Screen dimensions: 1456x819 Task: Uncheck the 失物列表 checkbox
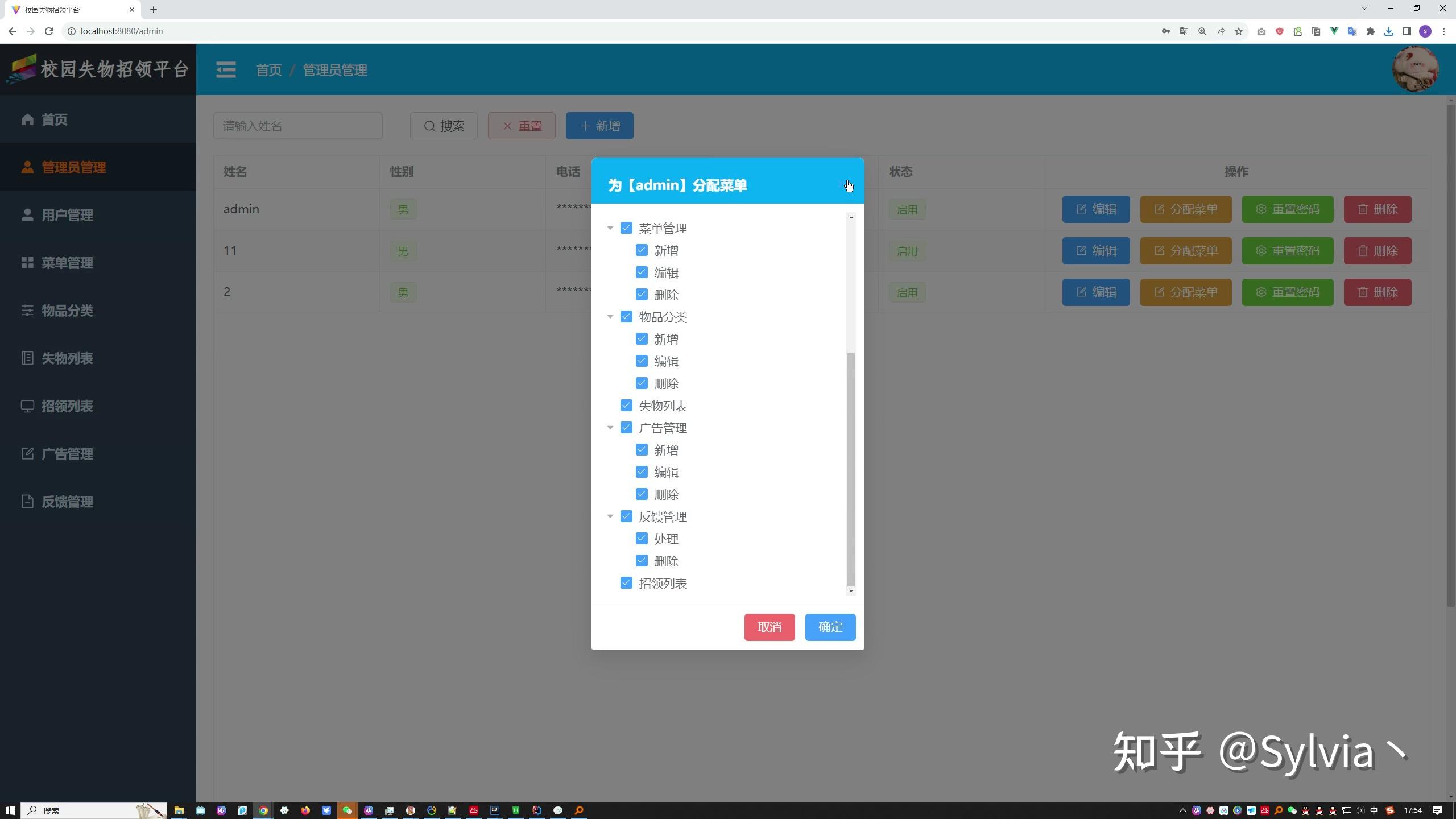point(626,406)
